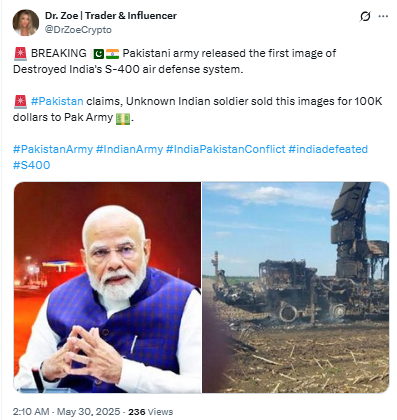Viewport: 397px width, 420px height.
Task: Open the #indiadefeated hashtag
Action: (328, 149)
